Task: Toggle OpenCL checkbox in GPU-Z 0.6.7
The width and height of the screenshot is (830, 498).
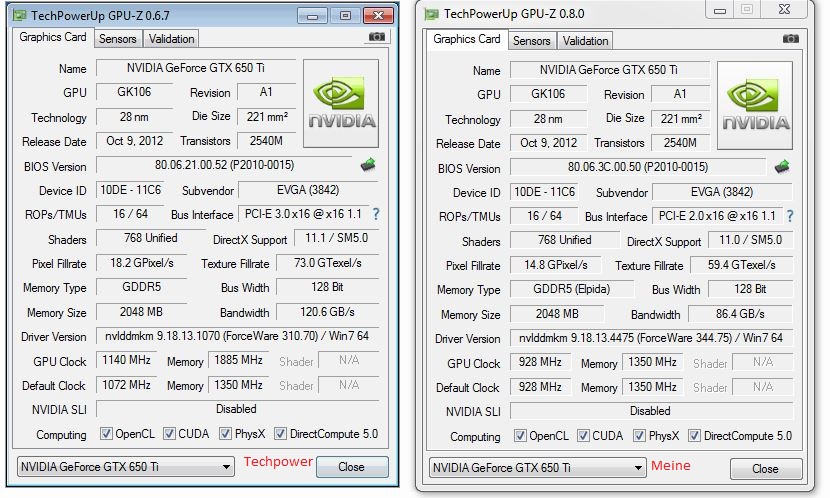Action: pos(106,434)
